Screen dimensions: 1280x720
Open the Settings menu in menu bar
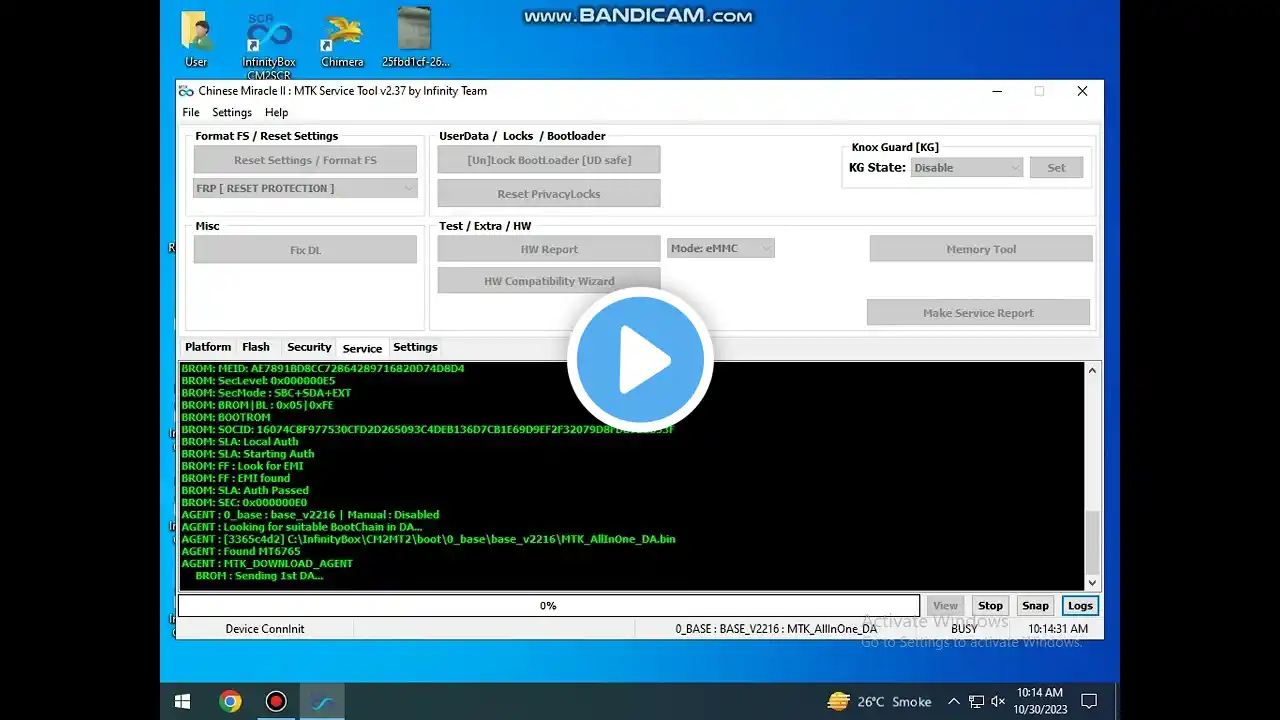[232, 113]
